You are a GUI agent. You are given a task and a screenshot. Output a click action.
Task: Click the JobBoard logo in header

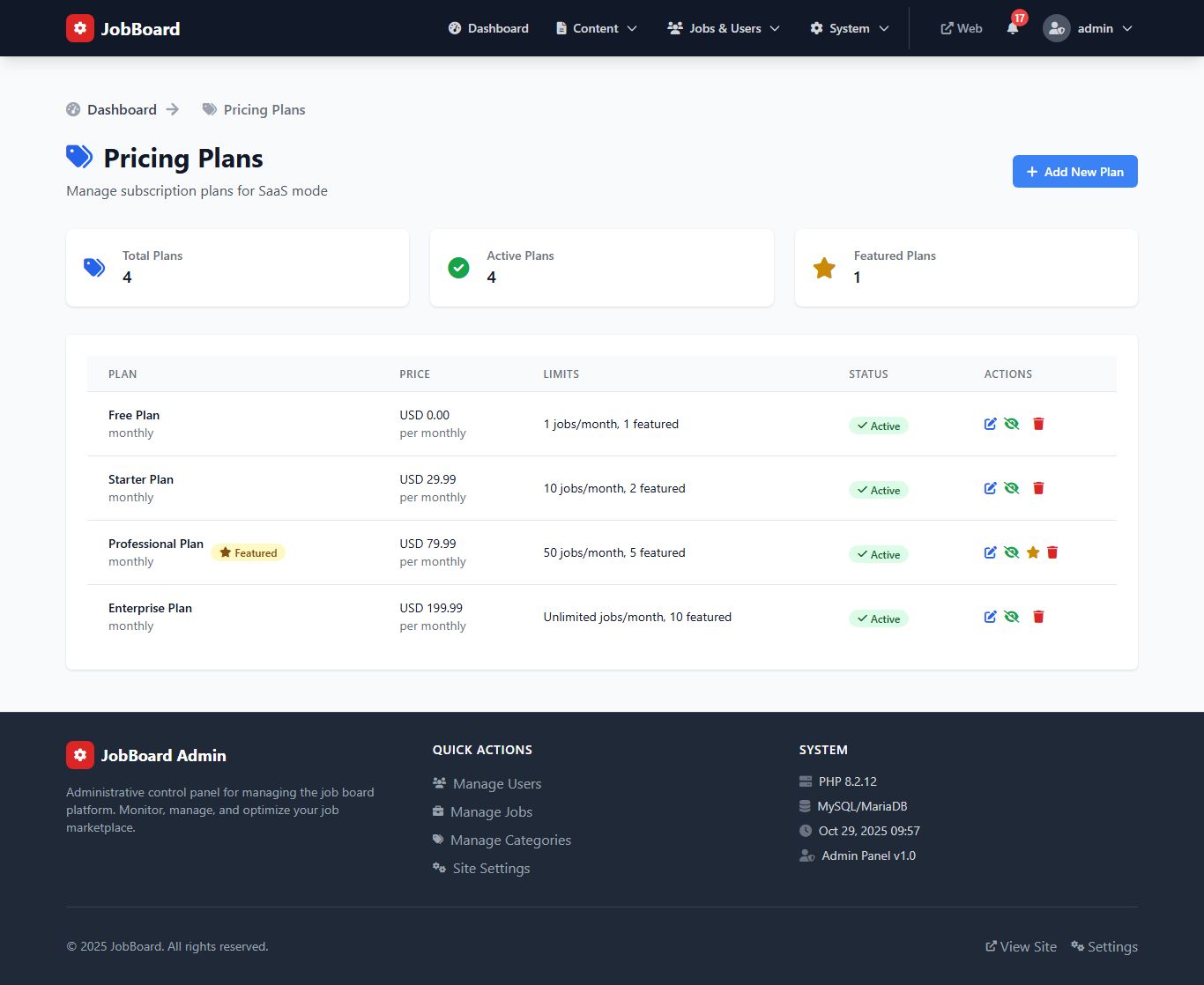(x=123, y=28)
